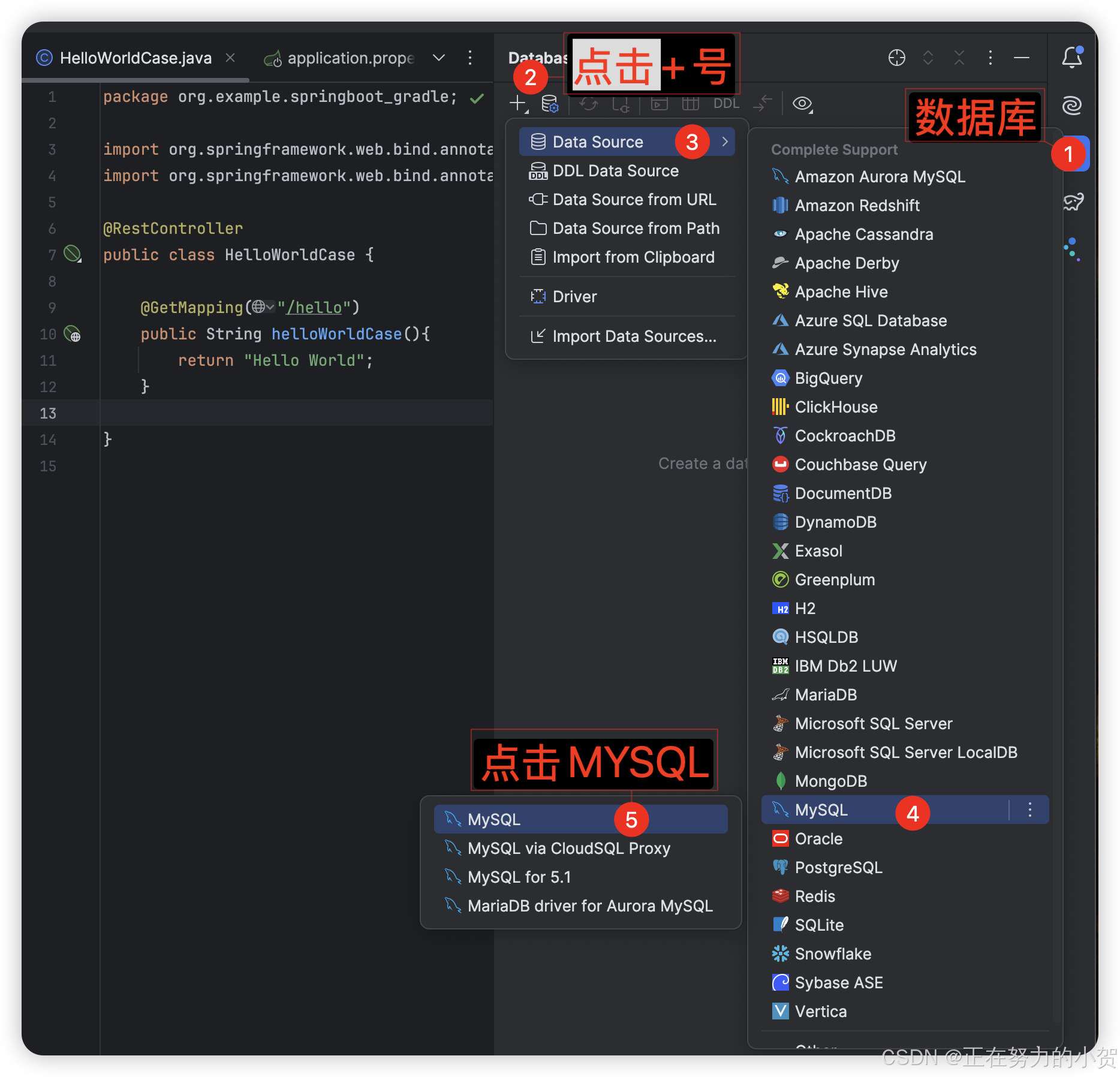Choose Microsoft SQL Server LocalDB

click(x=905, y=753)
